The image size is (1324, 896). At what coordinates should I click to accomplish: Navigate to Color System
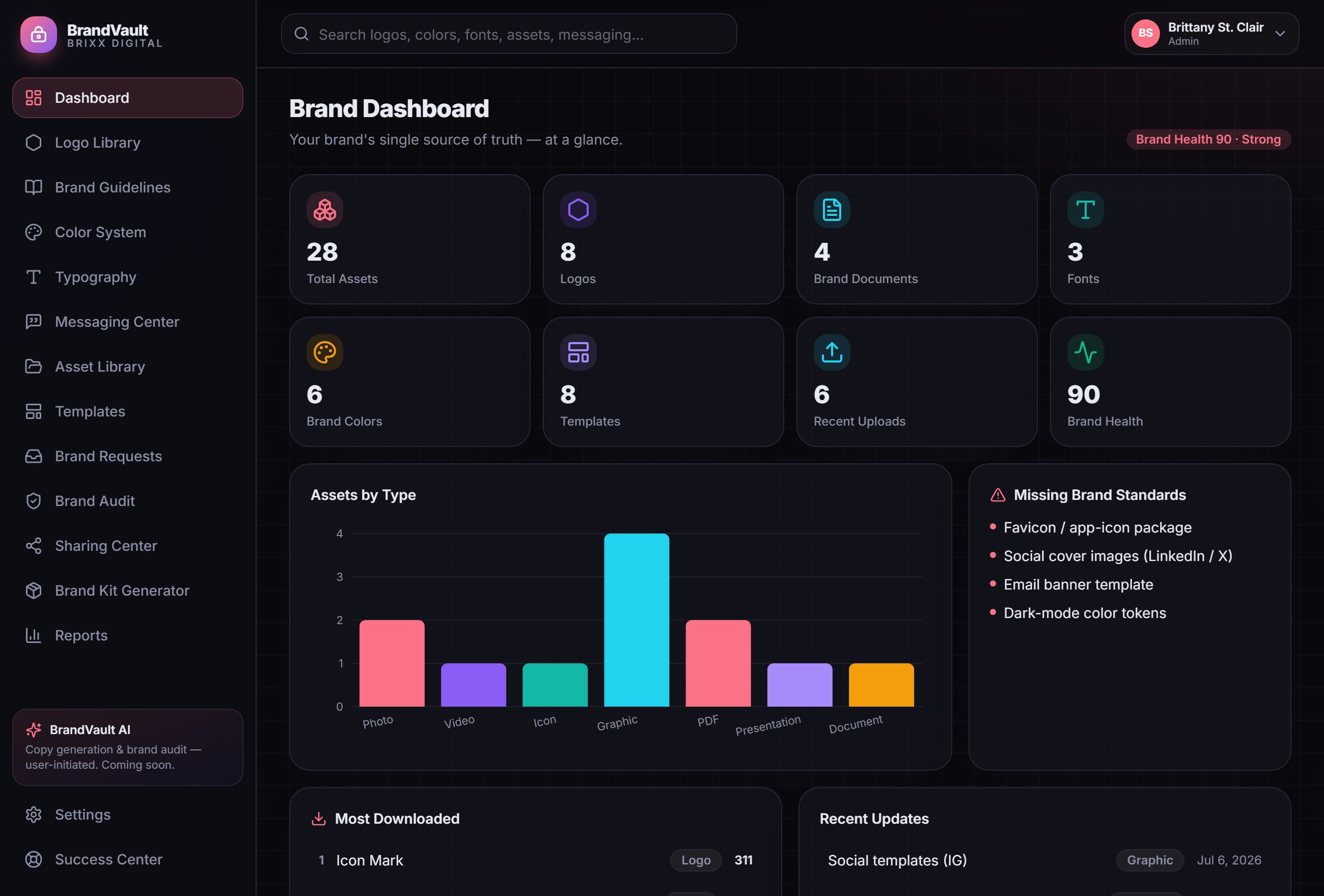[x=128, y=233]
